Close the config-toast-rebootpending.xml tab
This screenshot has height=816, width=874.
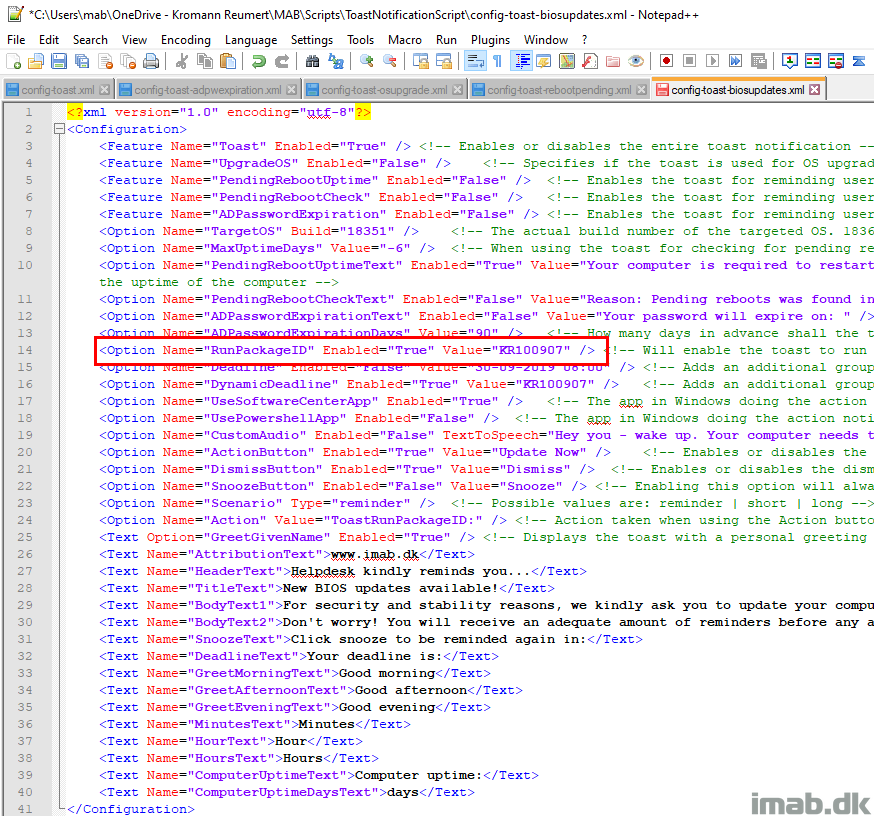[x=642, y=90]
